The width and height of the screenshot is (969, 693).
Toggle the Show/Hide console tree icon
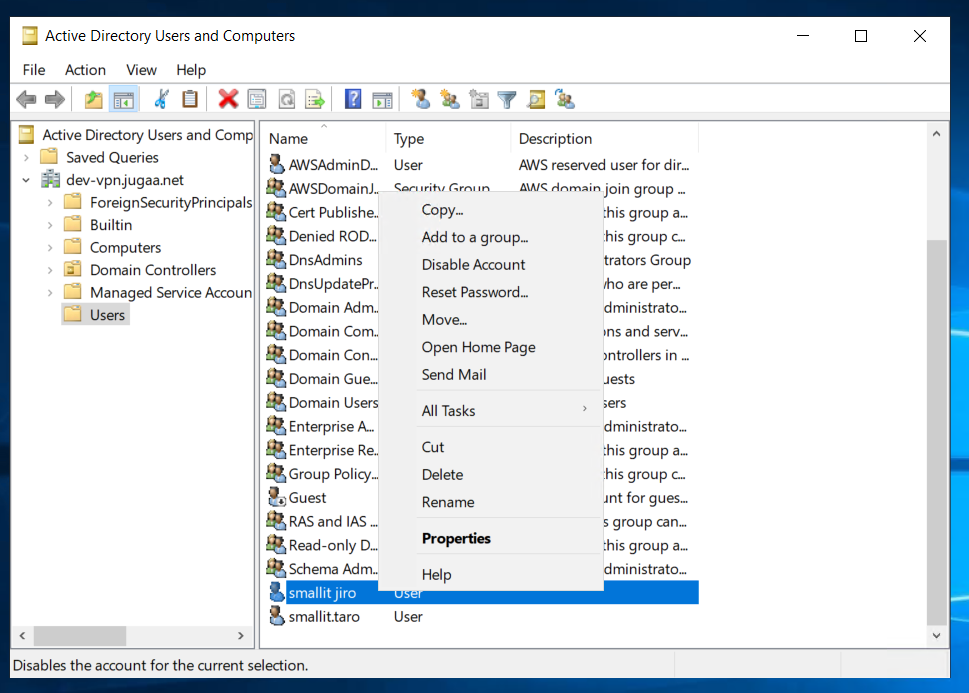tap(124, 99)
